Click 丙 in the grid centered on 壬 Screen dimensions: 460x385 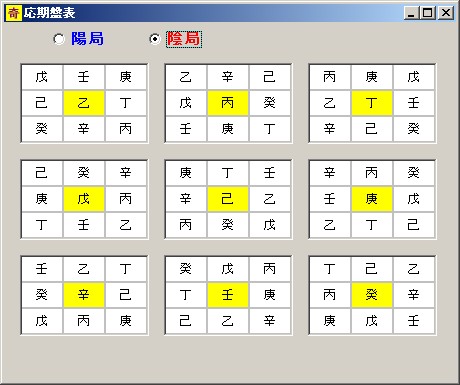270,269
